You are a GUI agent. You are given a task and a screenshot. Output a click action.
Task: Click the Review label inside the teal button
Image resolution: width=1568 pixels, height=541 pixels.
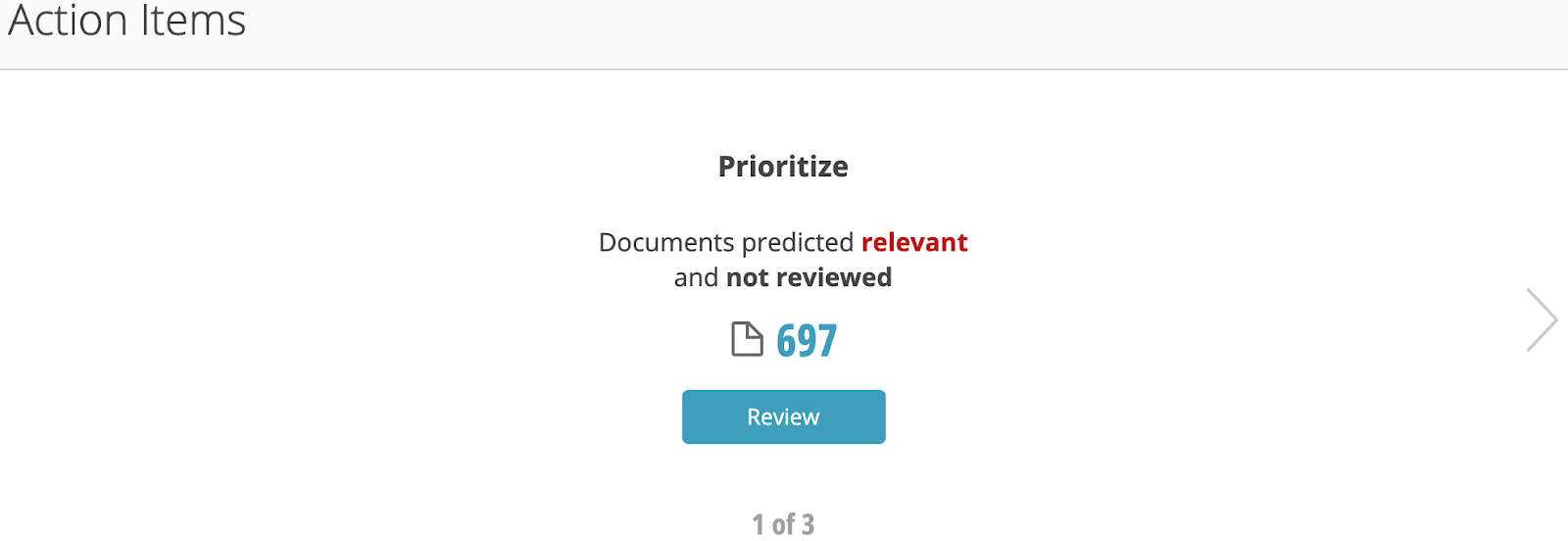[783, 417]
